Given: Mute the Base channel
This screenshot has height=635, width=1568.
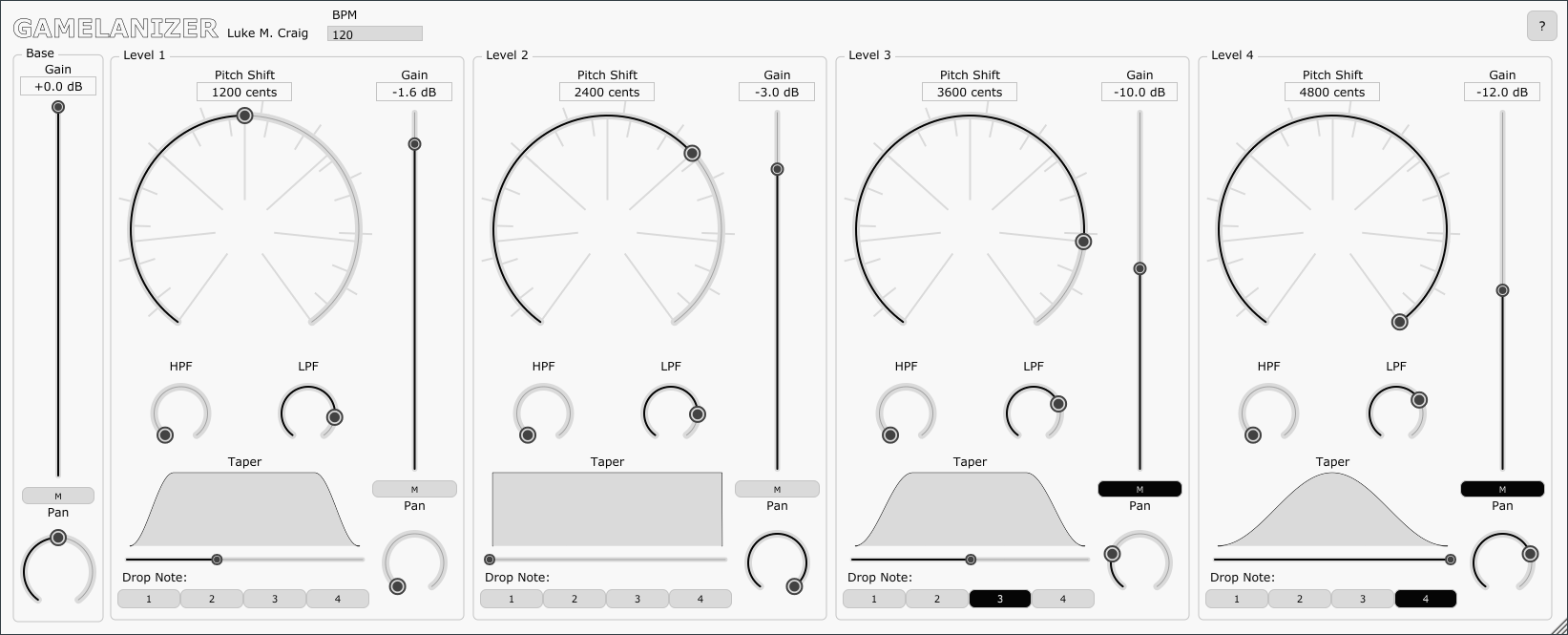Looking at the screenshot, I should 58,496.
